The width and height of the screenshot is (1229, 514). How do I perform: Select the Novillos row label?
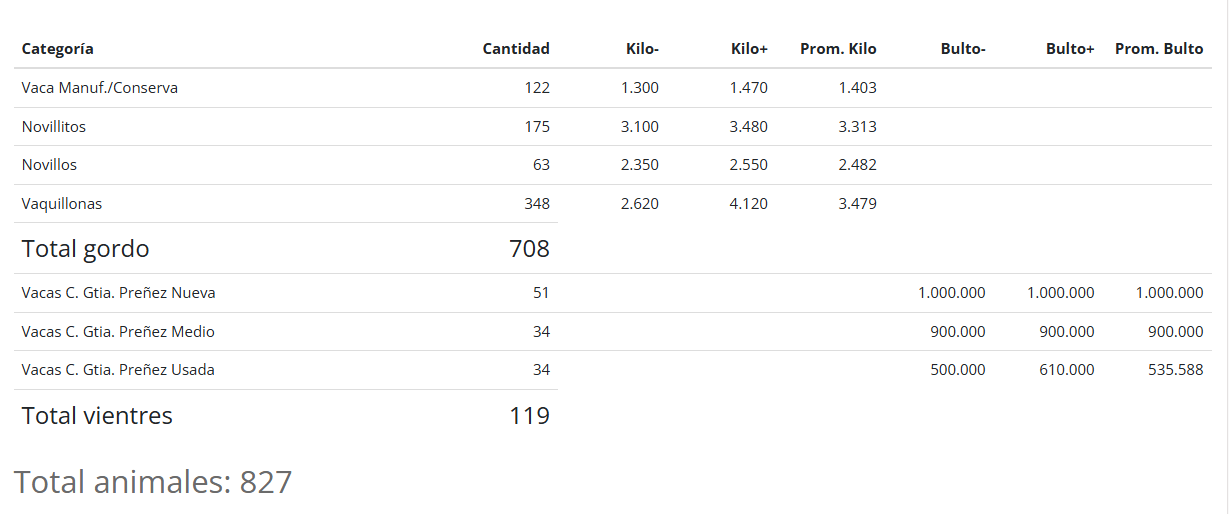49,165
